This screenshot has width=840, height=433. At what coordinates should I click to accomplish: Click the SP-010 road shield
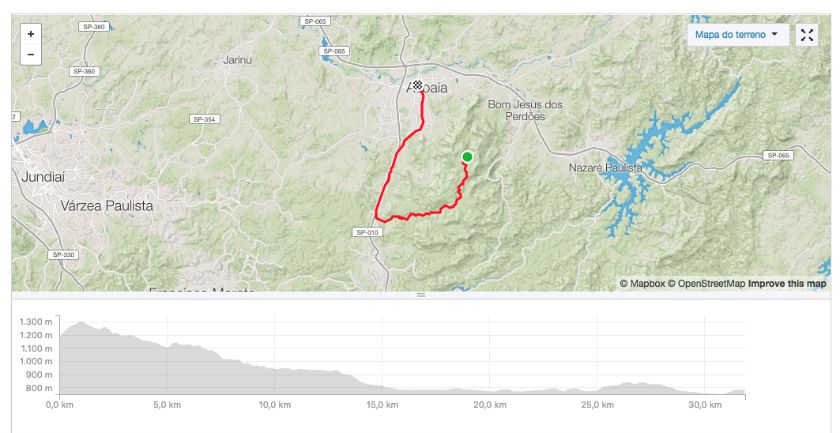coord(367,232)
